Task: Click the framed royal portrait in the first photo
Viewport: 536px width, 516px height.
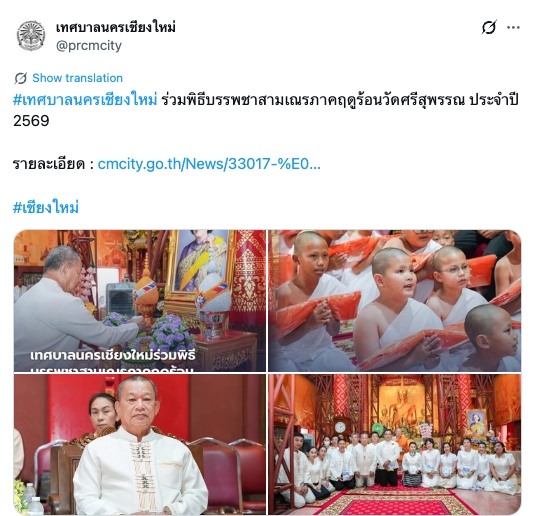Action: click(200, 263)
